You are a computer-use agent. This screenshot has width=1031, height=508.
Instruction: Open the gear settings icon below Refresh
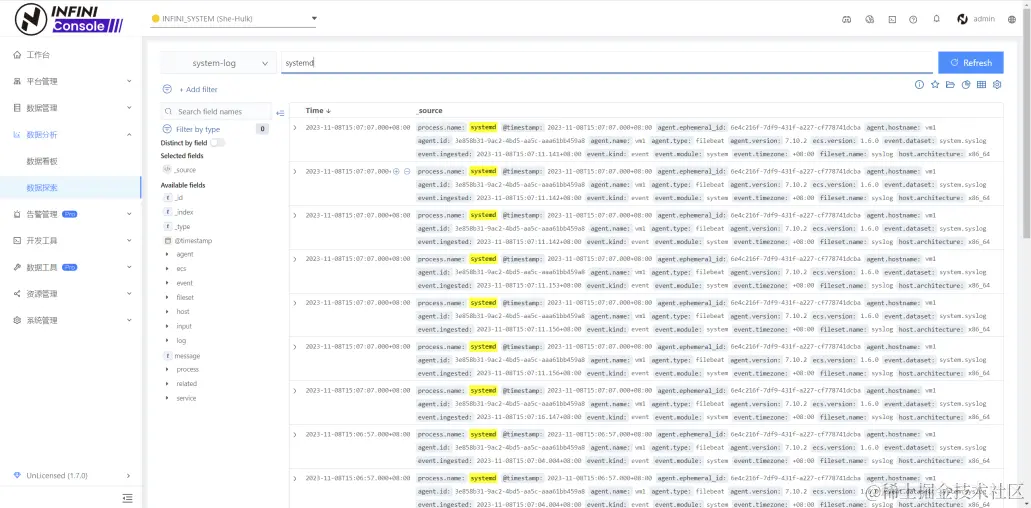pos(997,85)
